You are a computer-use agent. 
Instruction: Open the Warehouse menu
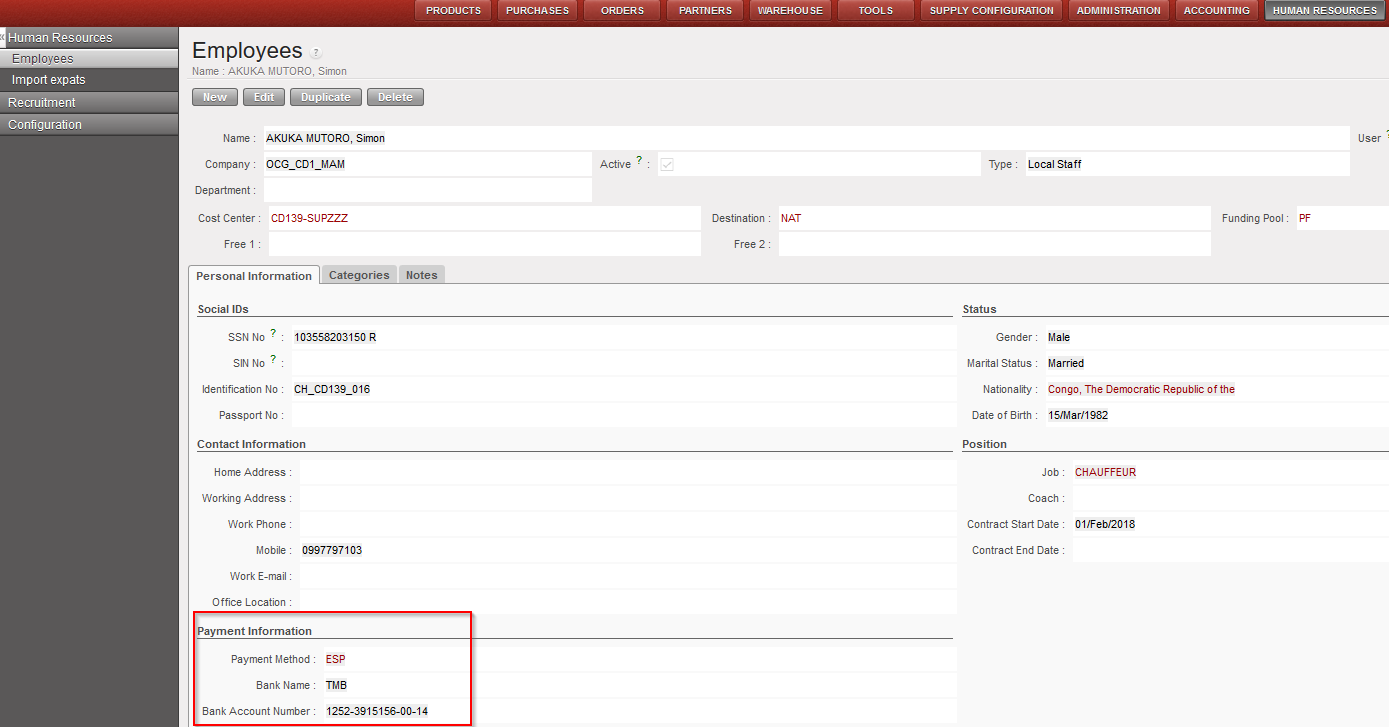(x=790, y=11)
